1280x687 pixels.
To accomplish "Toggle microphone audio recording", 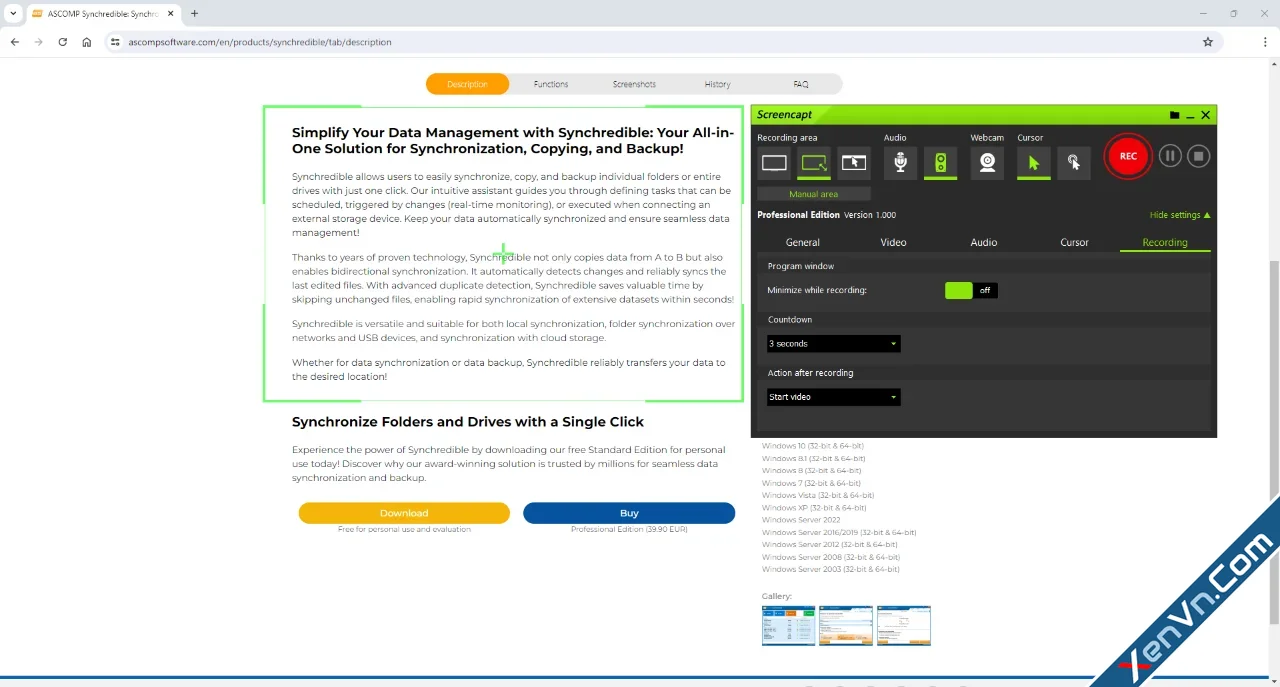I will [x=900, y=162].
